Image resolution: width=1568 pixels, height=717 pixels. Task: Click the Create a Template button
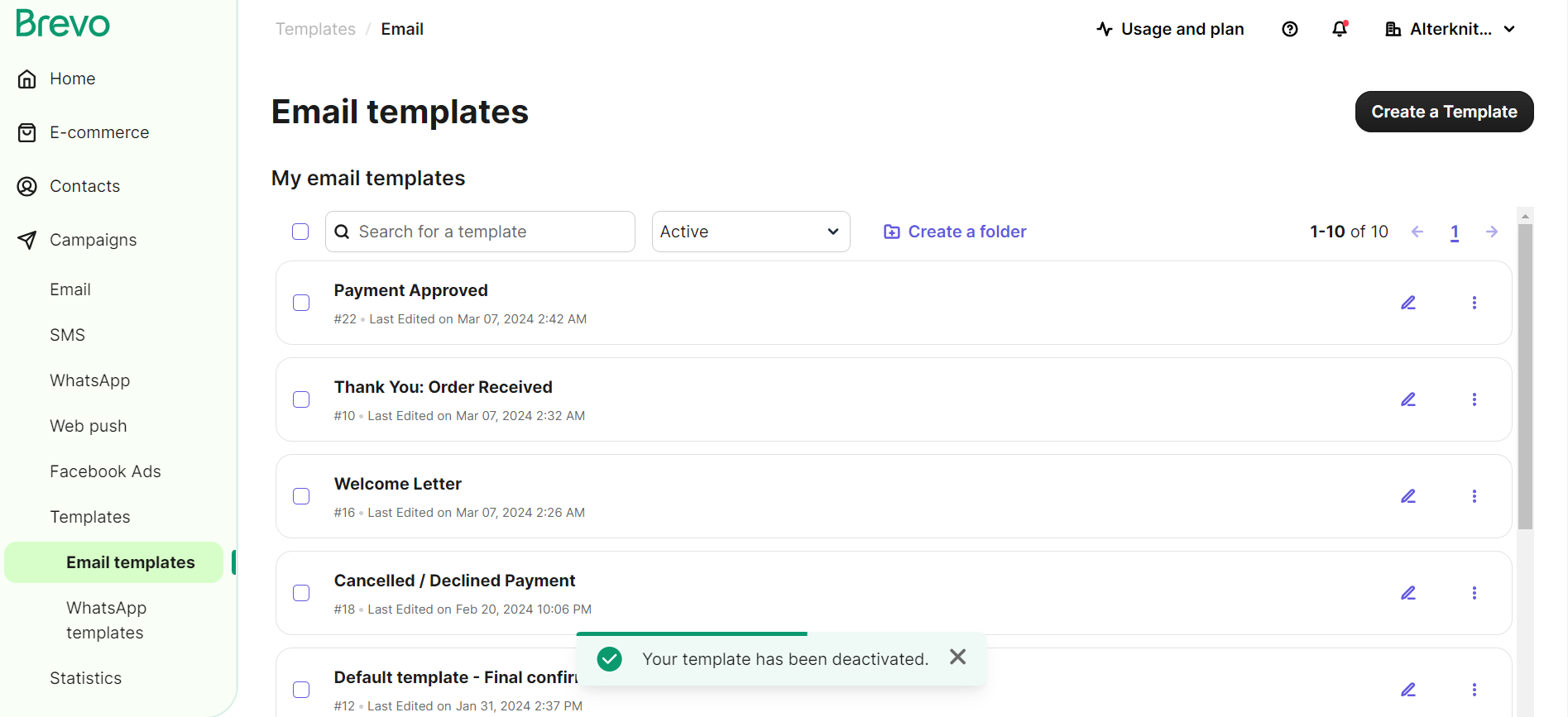click(x=1444, y=112)
